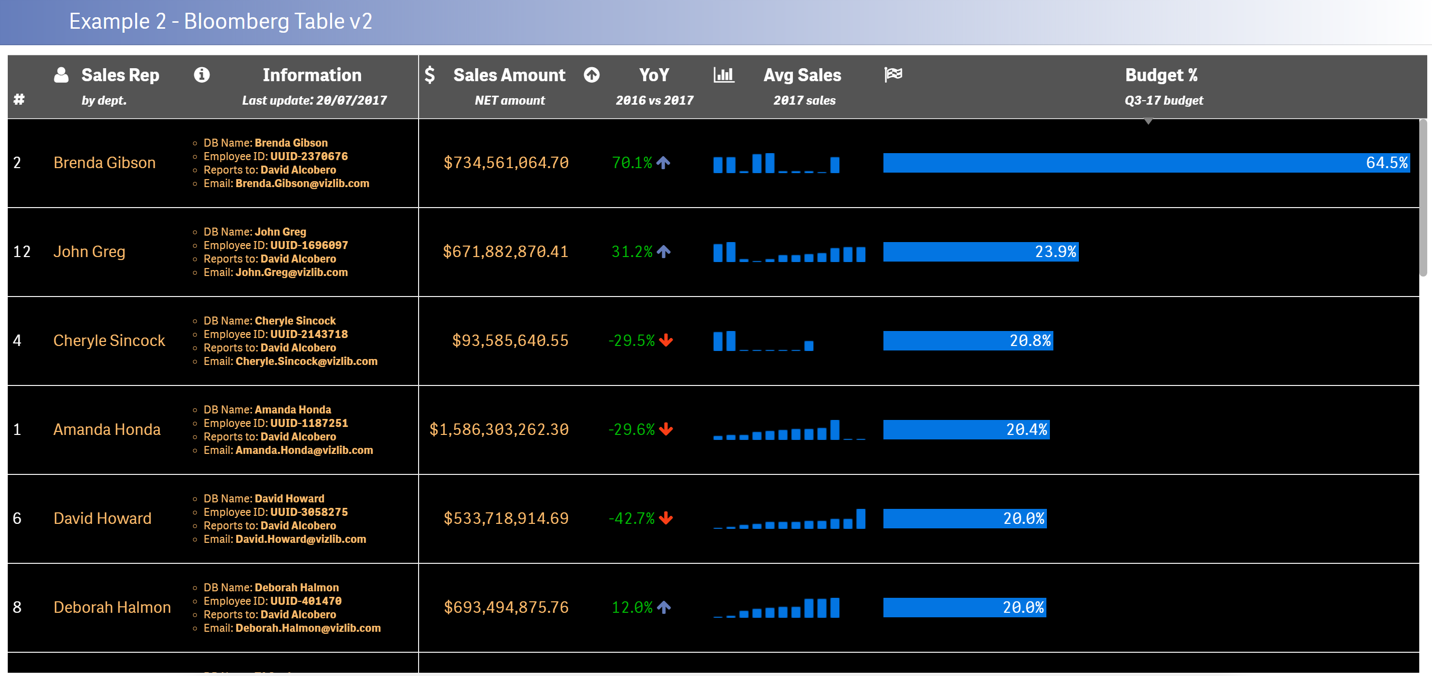Click email John.Greg@vizlib.com

click(291, 273)
